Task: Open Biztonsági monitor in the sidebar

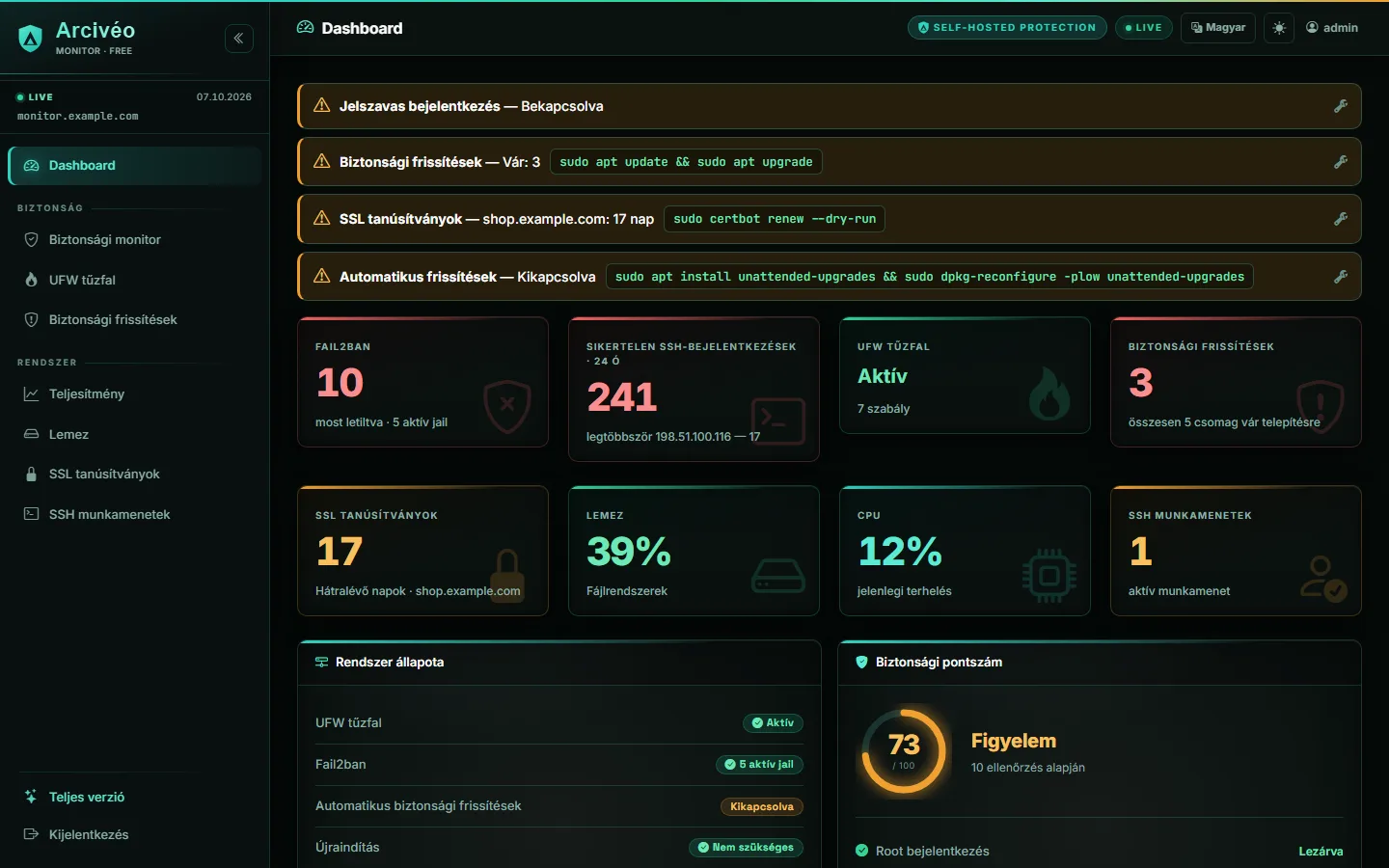Action: (x=135, y=239)
